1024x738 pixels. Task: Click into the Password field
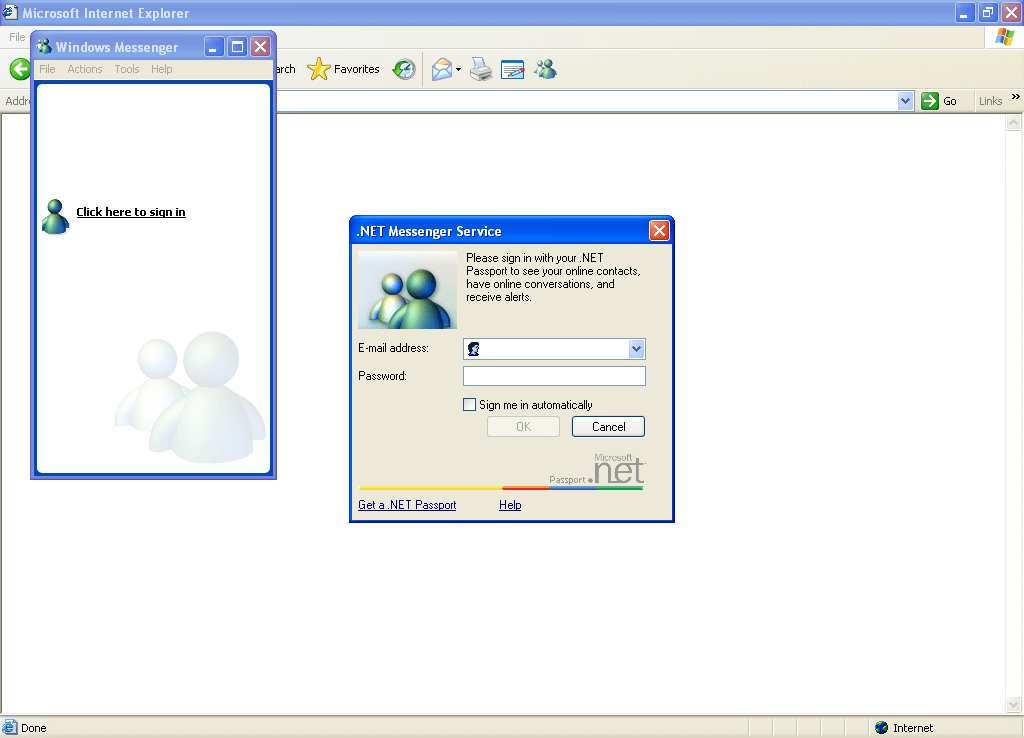554,376
